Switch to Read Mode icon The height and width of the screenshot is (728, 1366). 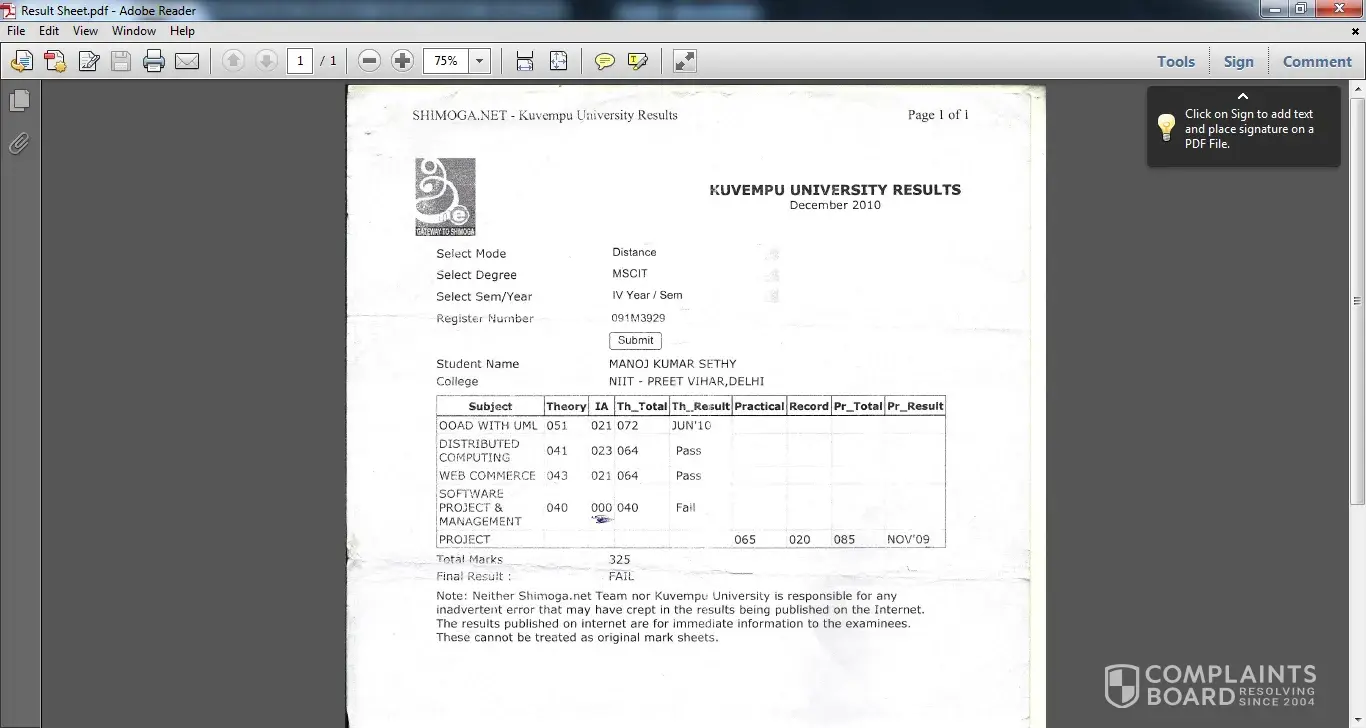tap(685, 61)
